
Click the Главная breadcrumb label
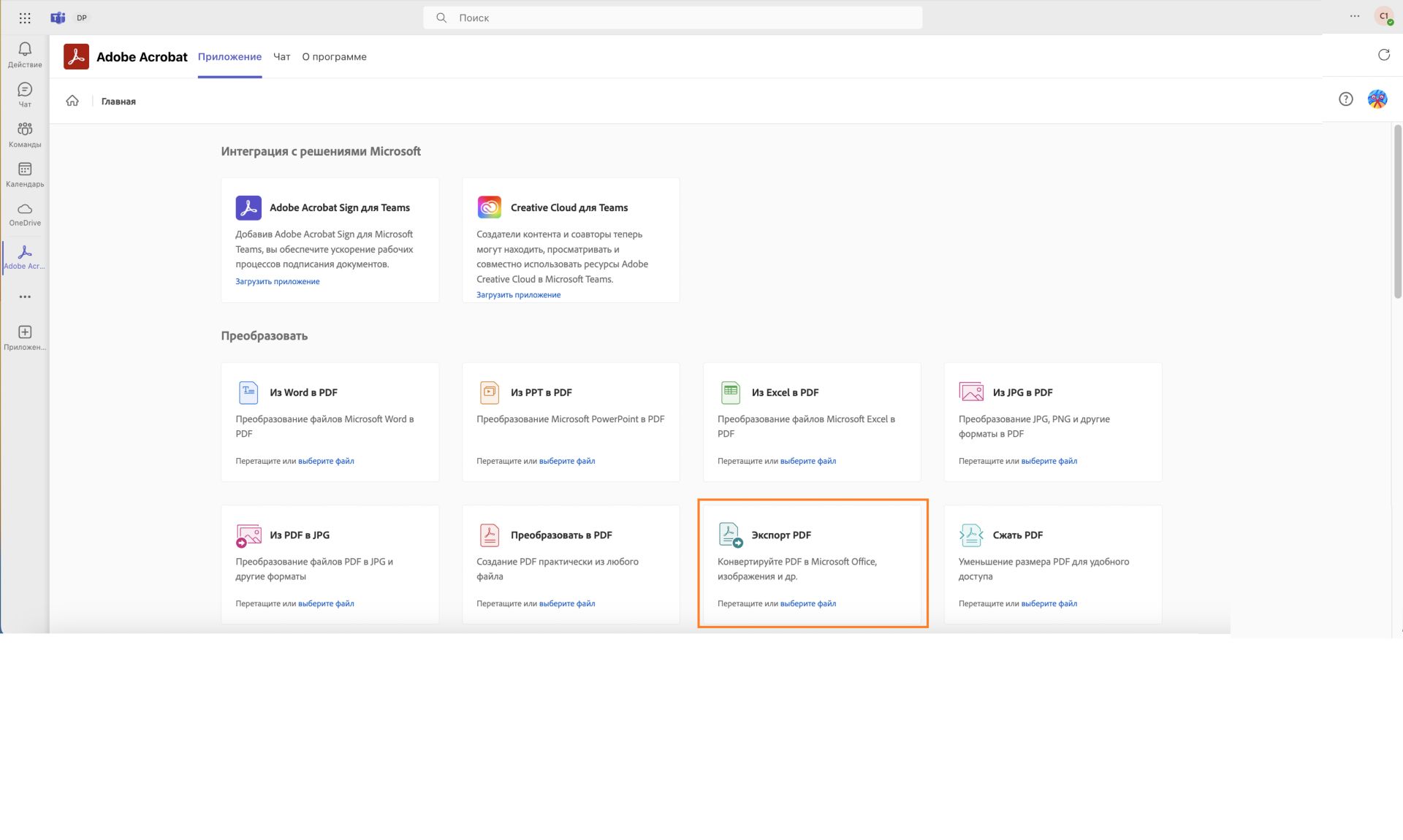(118, 102)
